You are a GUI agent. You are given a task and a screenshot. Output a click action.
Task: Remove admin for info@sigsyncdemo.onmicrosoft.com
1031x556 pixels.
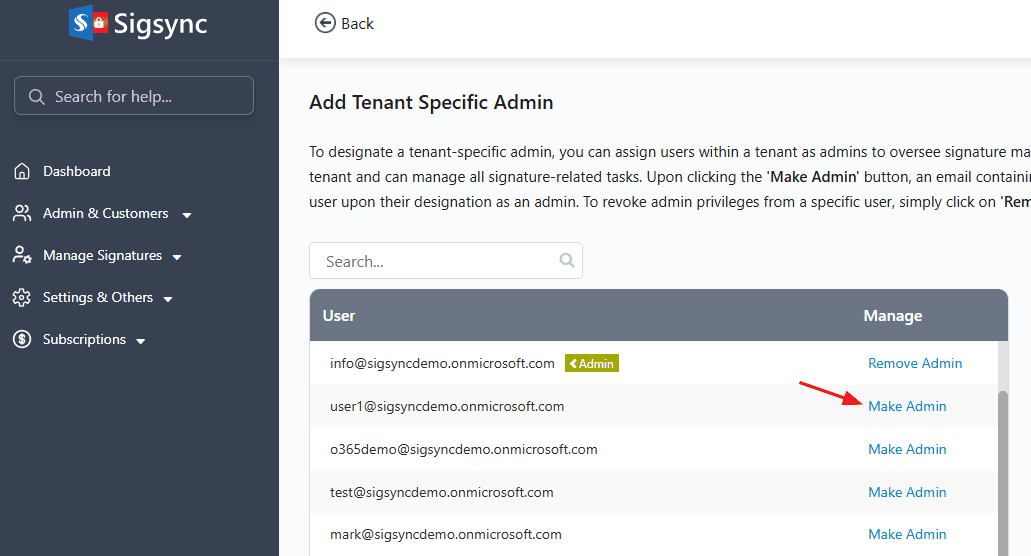tap(914, 363)
